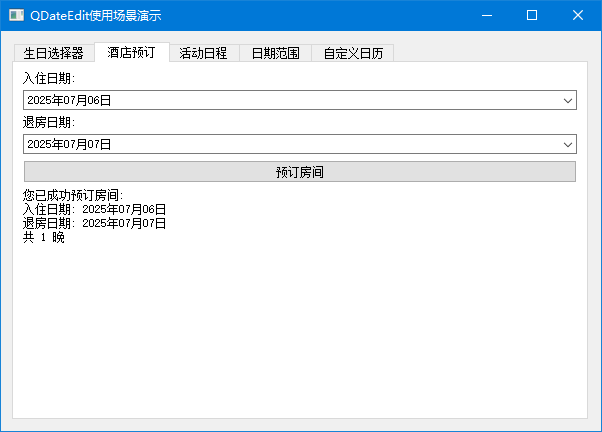Click the 您已成功预订房间: confirmation text
Screen dimensions: 602x432
tap(73, 195)
